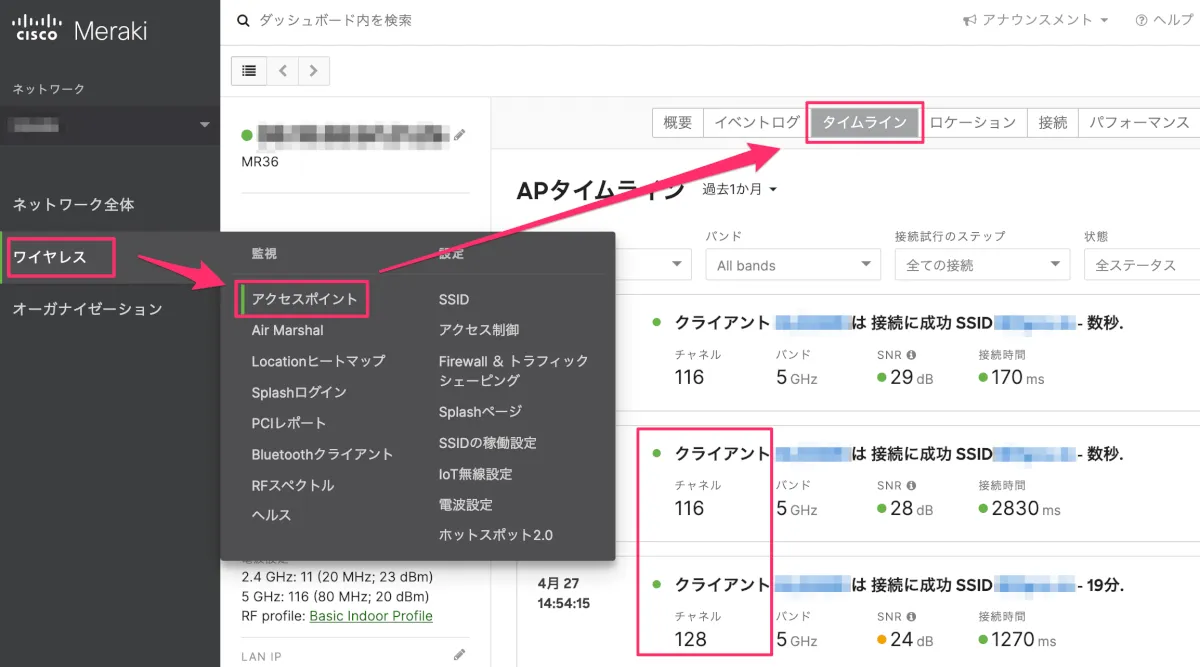
Task: Change the past 1 month time range
Action: tap(739, 189)
